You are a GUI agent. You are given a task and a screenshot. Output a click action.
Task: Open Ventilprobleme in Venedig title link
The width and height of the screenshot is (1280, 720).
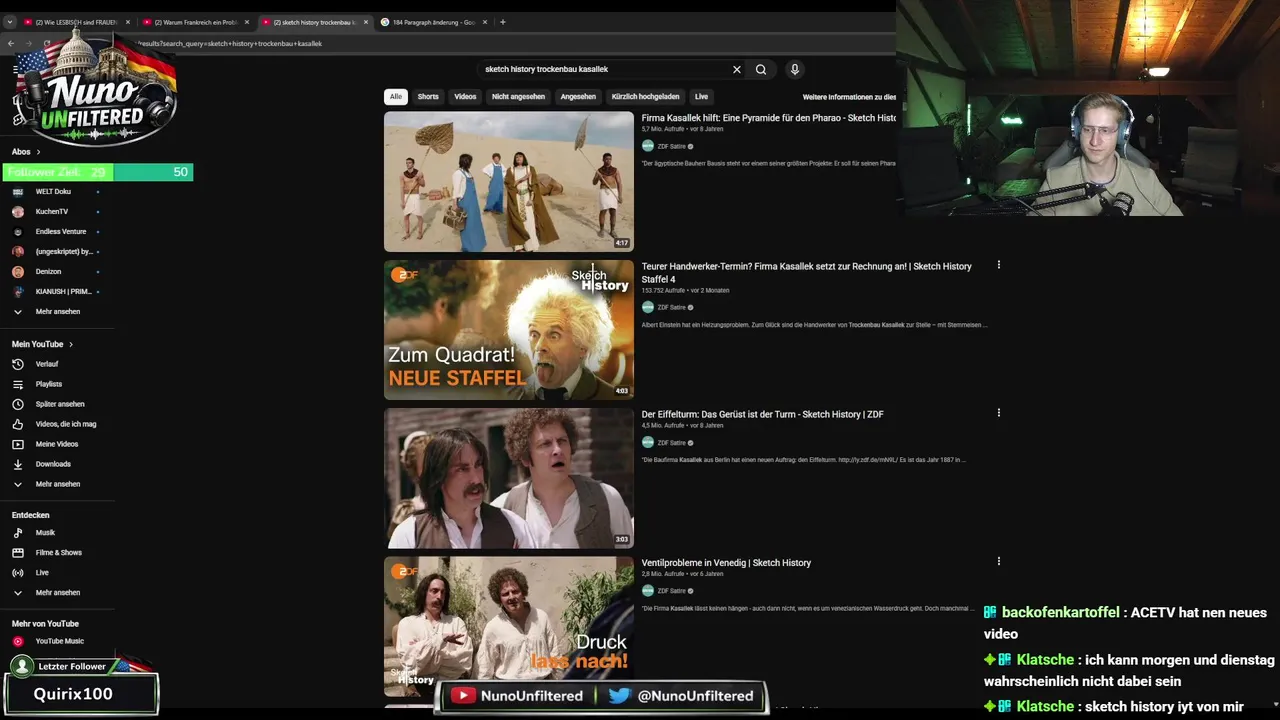[726, 563]
